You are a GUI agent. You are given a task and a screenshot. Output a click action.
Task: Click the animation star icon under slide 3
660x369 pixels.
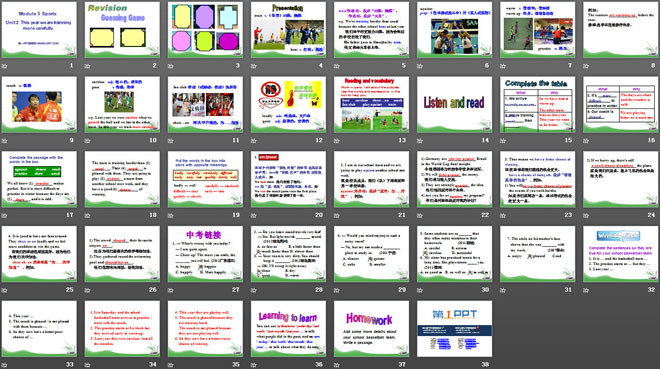[170, 66]
